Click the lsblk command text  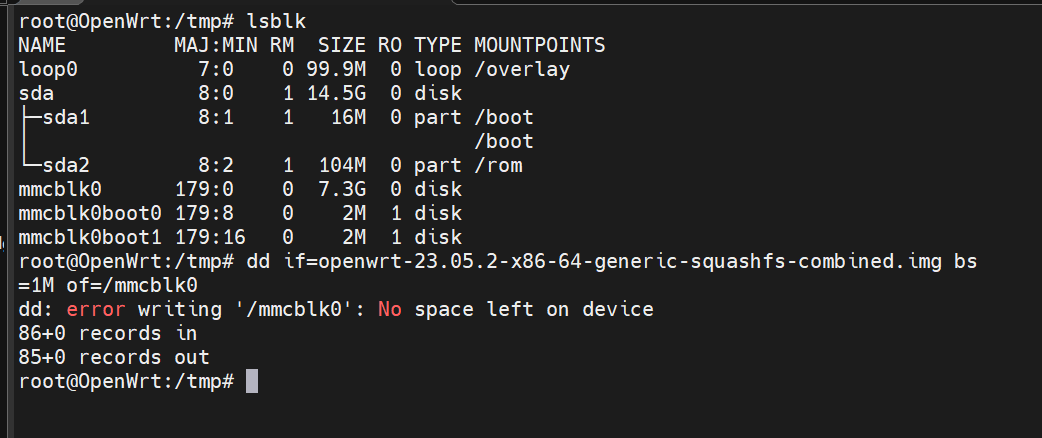pos(276,21)
